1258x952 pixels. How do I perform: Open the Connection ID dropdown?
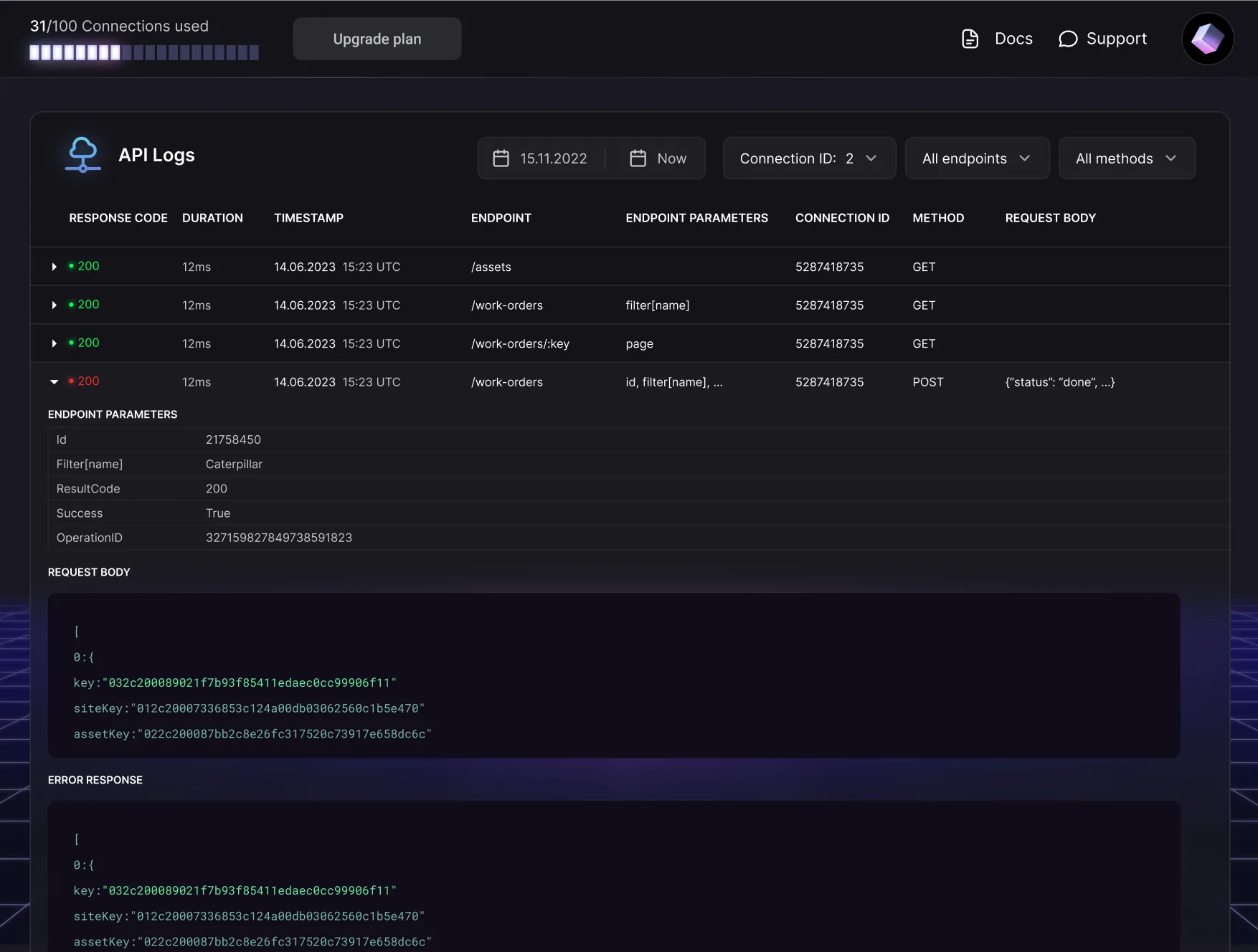(x=809, y=158)
